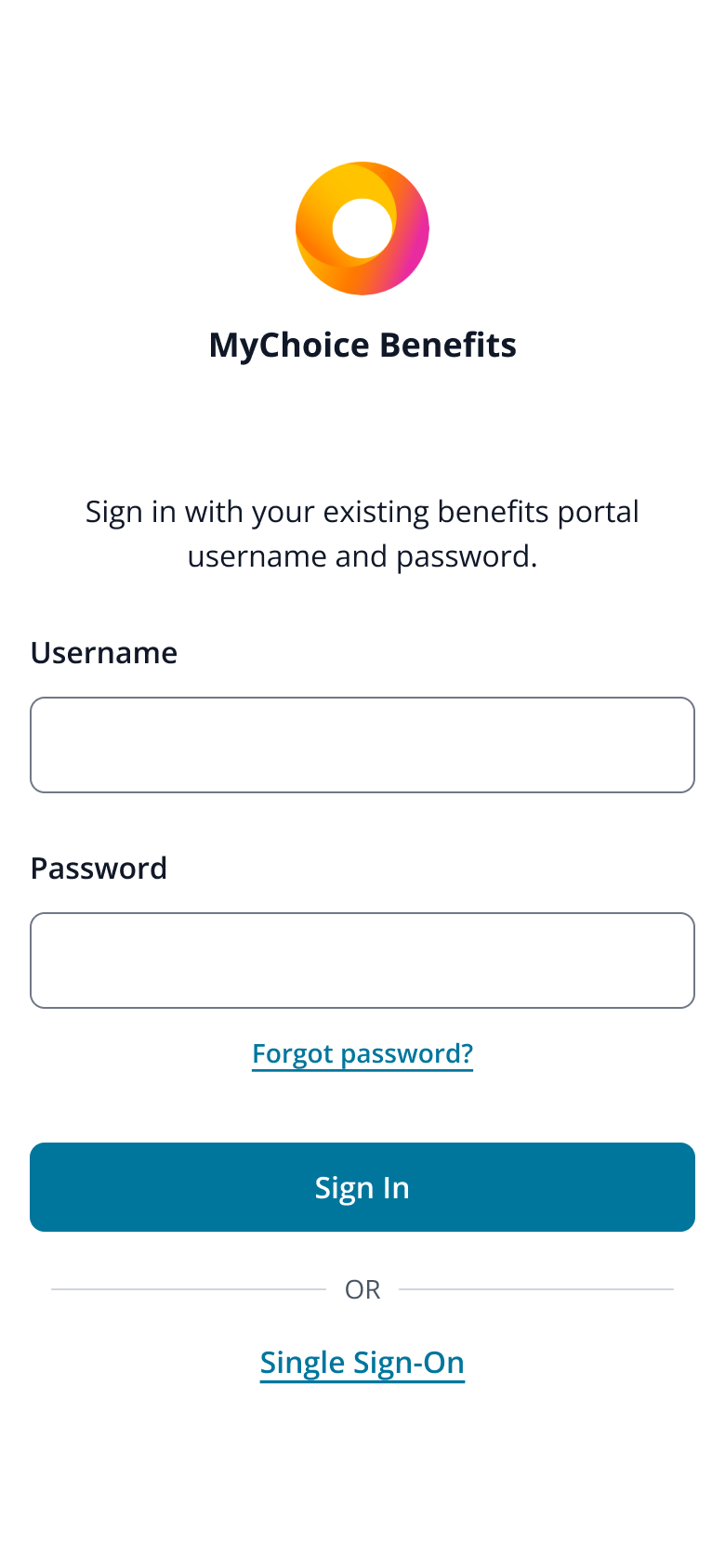This screenshot has width=725, height=1568.
Task: Click the "username and password." instruction line
Action: tap(362, 556)
